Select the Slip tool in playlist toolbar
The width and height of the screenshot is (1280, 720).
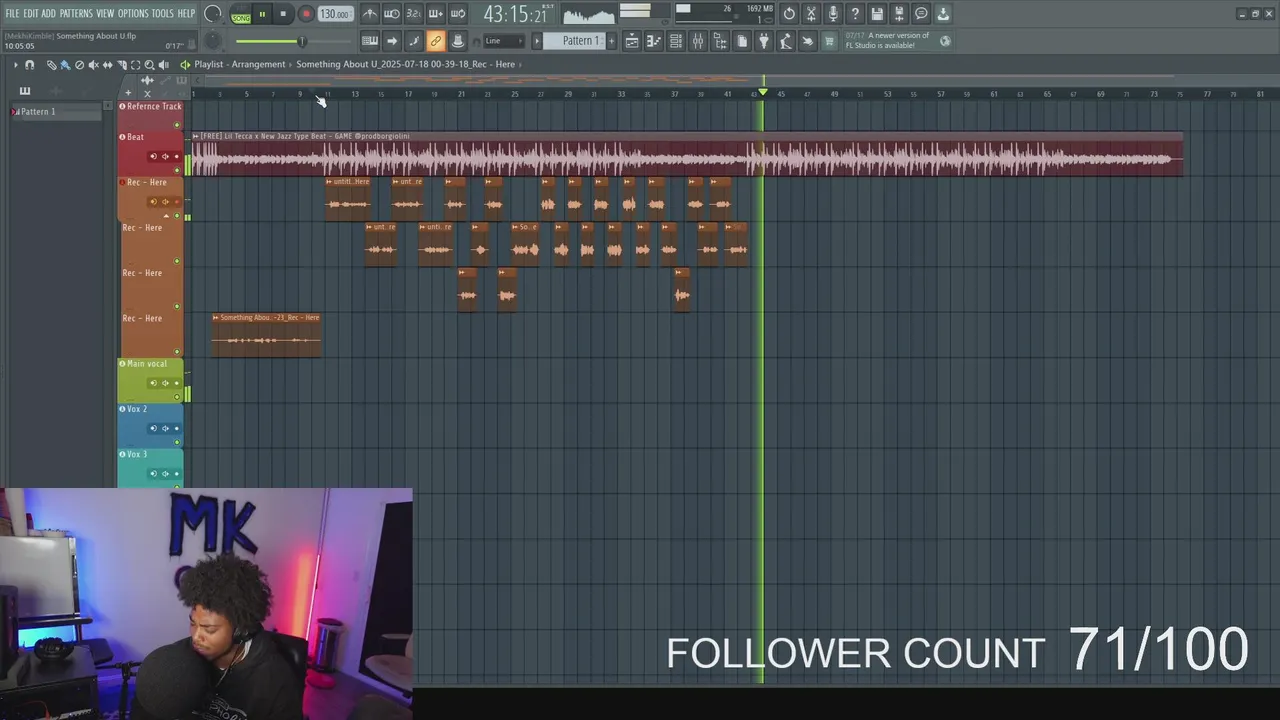(x=107, y=64)
